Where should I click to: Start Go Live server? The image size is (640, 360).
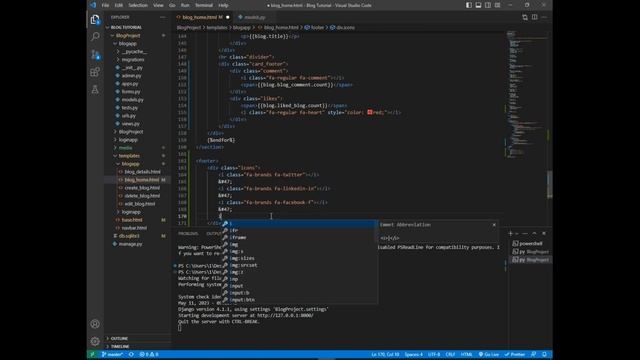click(x=489, y=354)
